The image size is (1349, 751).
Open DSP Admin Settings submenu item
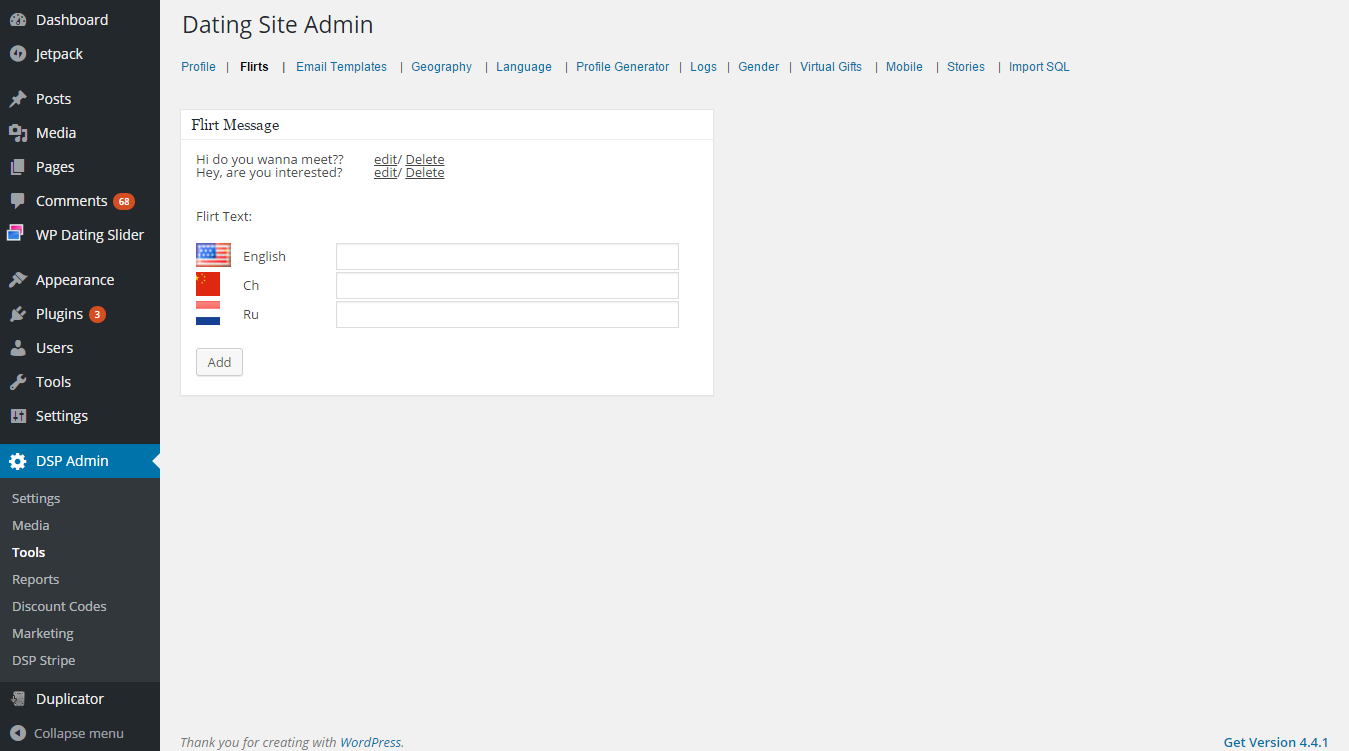(x=36, y=498)
